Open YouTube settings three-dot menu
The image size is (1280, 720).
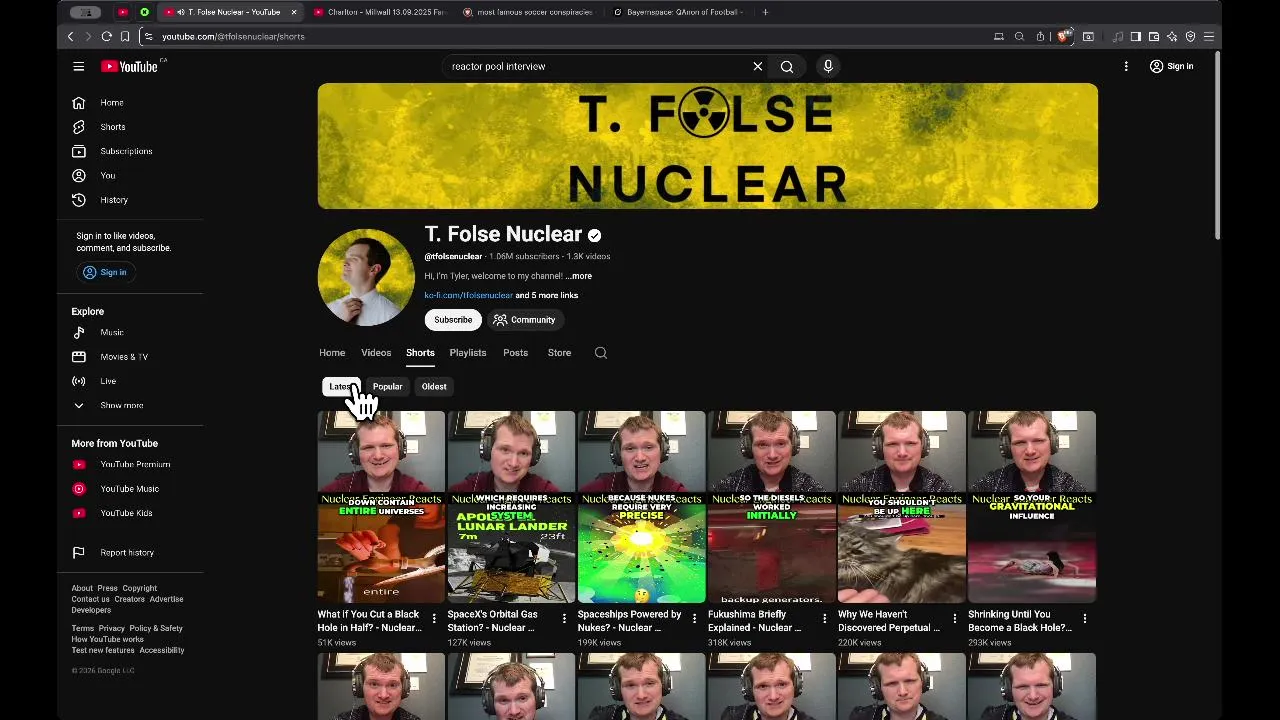point(1126,66)
